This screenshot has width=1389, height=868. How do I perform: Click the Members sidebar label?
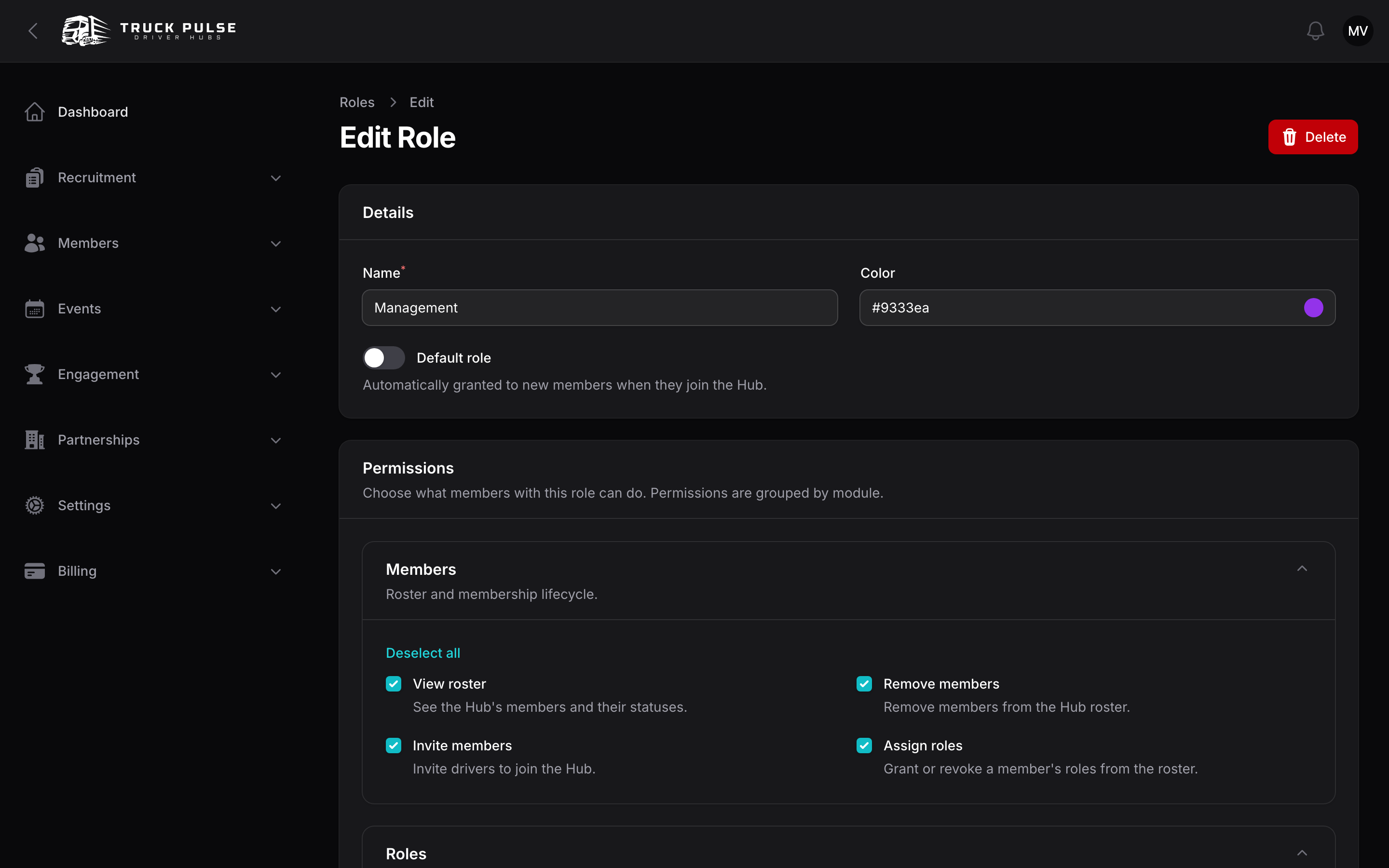point(88,243)
